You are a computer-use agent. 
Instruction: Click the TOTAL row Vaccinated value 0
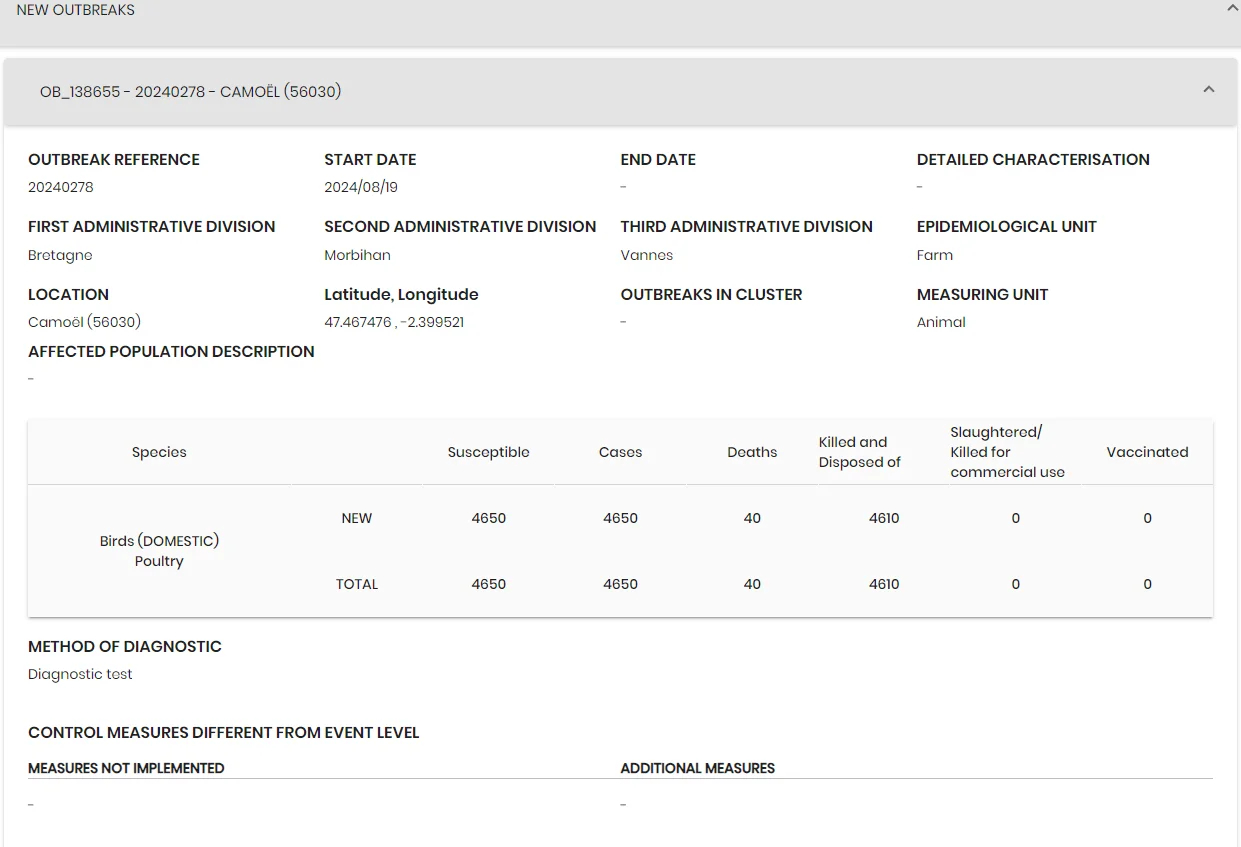(1147, 584)
